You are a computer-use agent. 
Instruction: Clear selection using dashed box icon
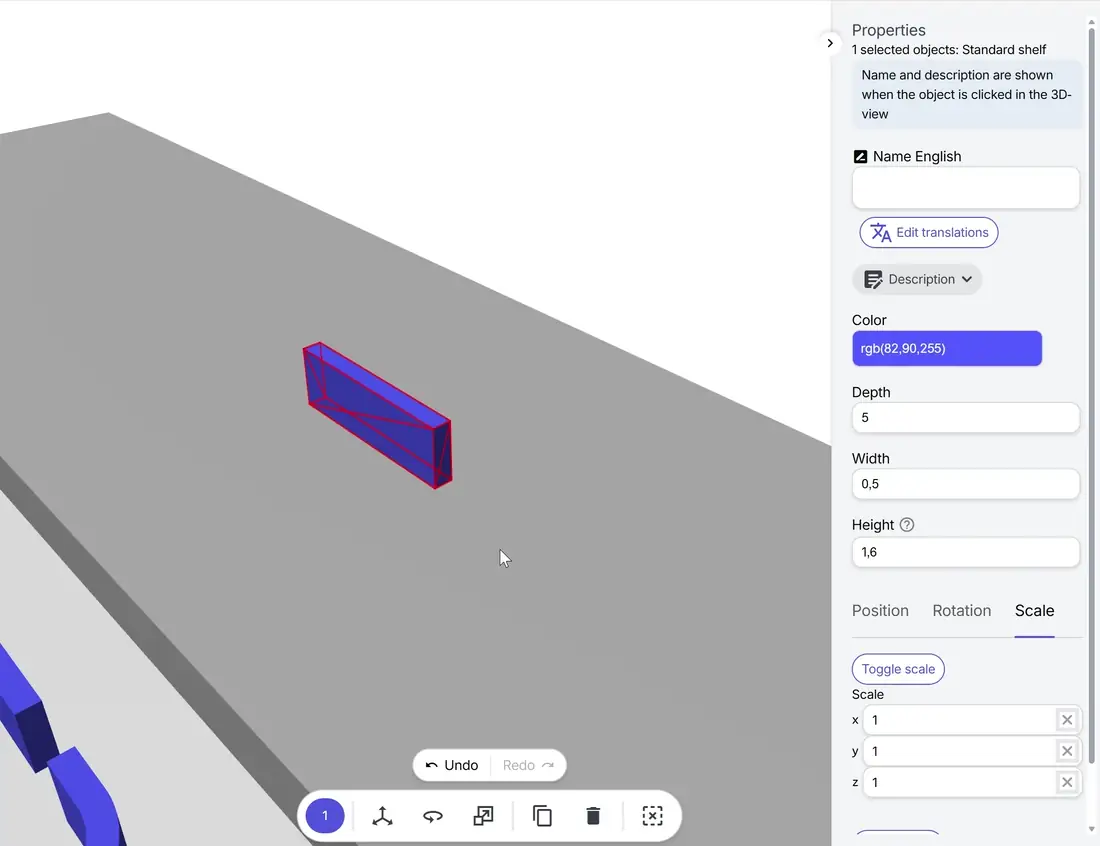[652, 816]
